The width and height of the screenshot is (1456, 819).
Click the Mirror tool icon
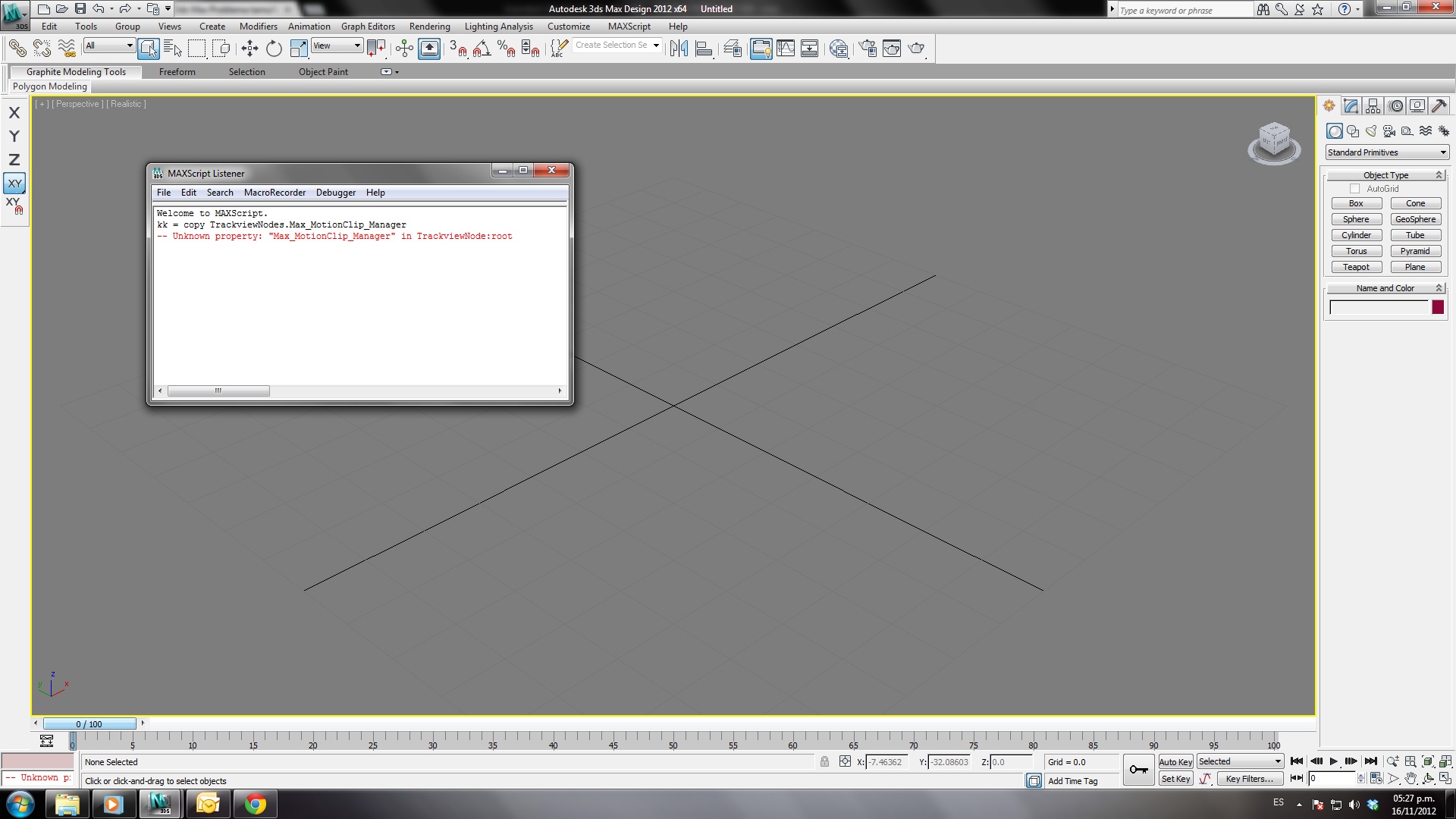679,49
